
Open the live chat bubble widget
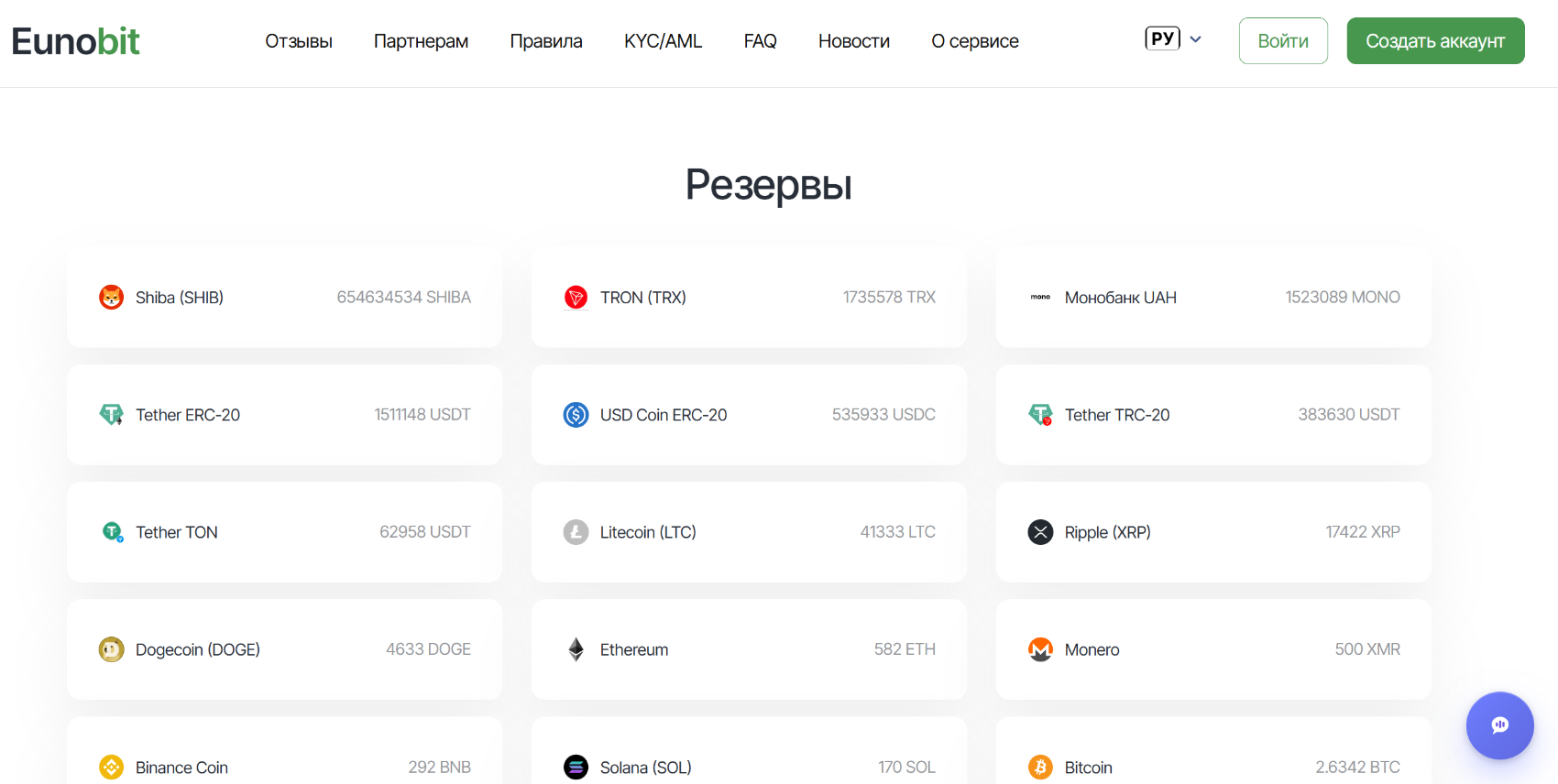1499,725
